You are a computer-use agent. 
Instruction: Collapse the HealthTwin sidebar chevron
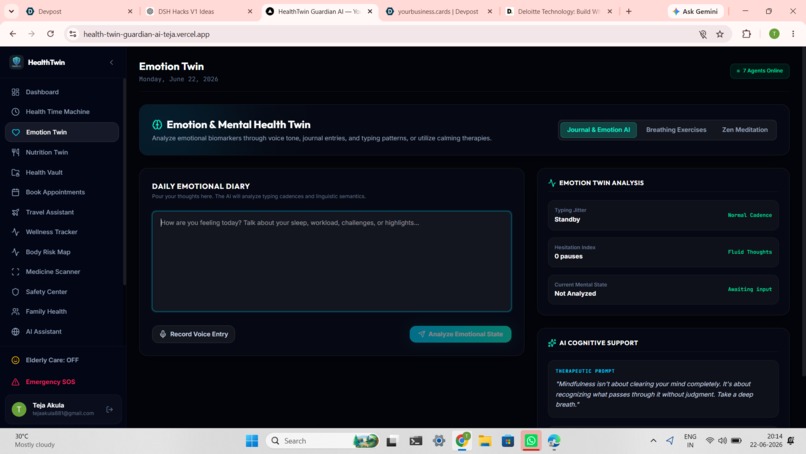pyautogui.click(x=112, y=62)
